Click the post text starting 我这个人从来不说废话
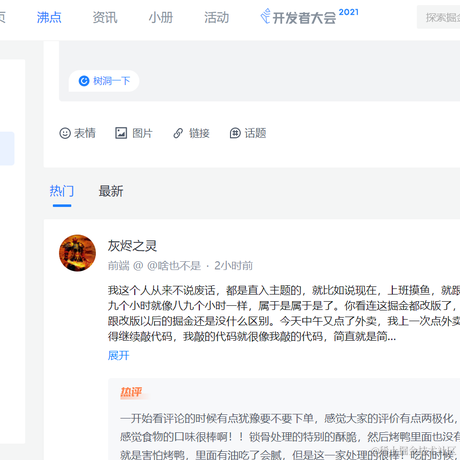Screen dimensions: 460x460 [x=284, y=313]
